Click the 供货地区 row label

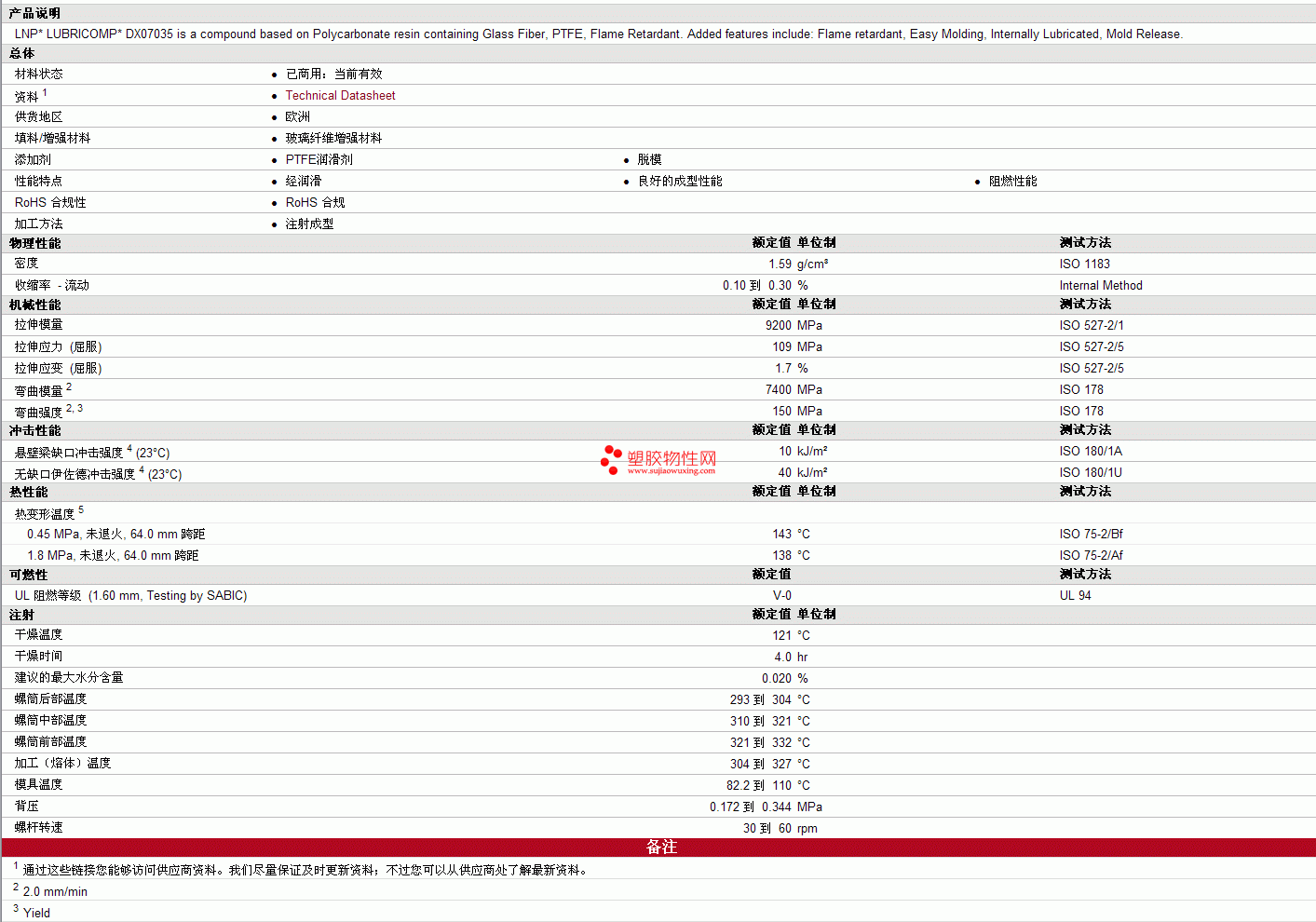click(x=39, y=116)
